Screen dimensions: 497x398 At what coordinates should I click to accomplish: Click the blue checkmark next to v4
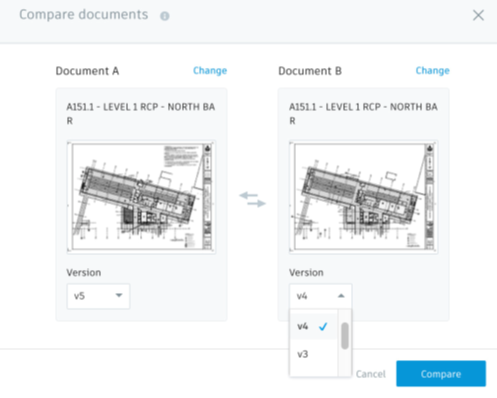coord(323,327)
